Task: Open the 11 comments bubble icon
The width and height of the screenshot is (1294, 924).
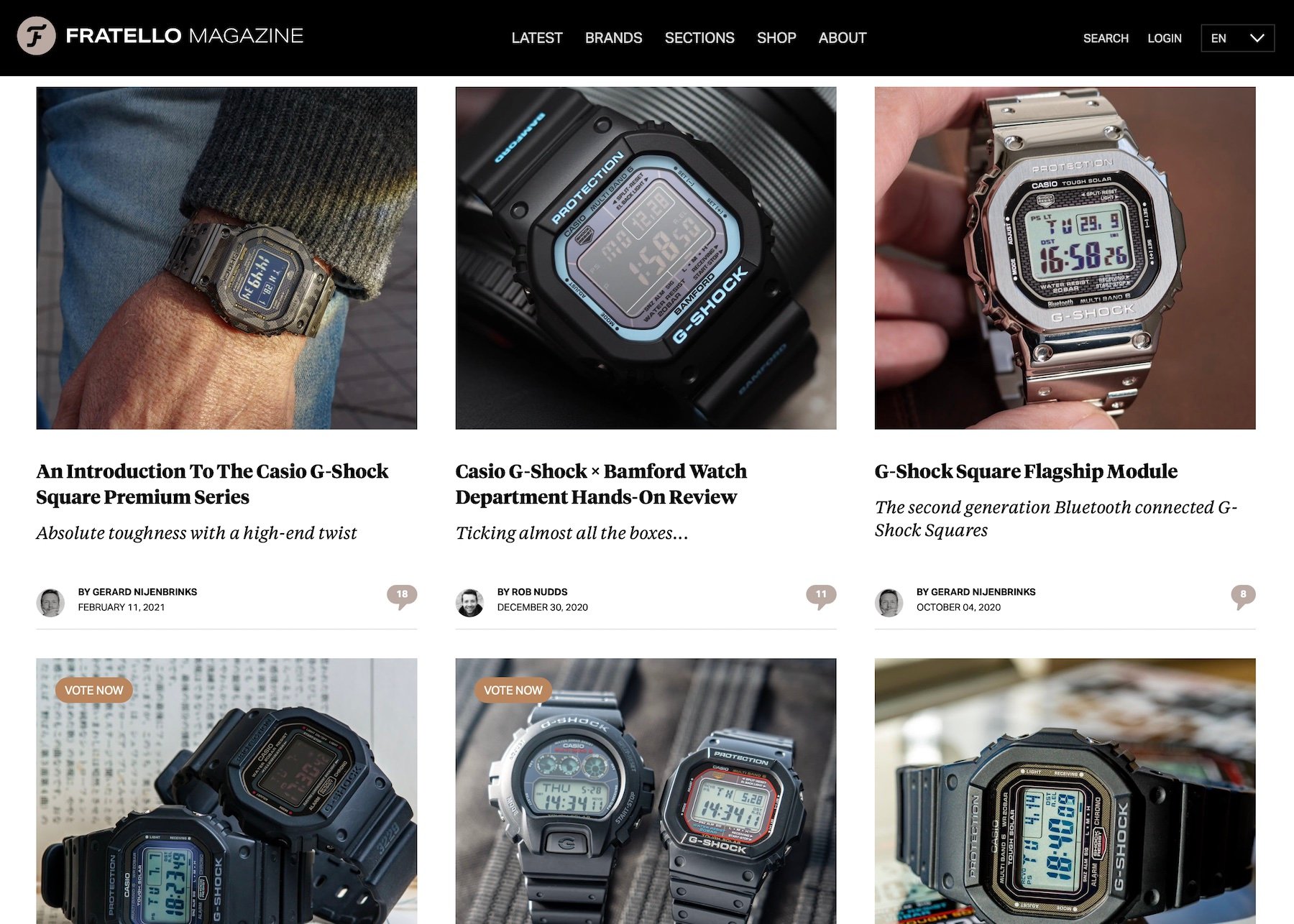Action: 821,596
